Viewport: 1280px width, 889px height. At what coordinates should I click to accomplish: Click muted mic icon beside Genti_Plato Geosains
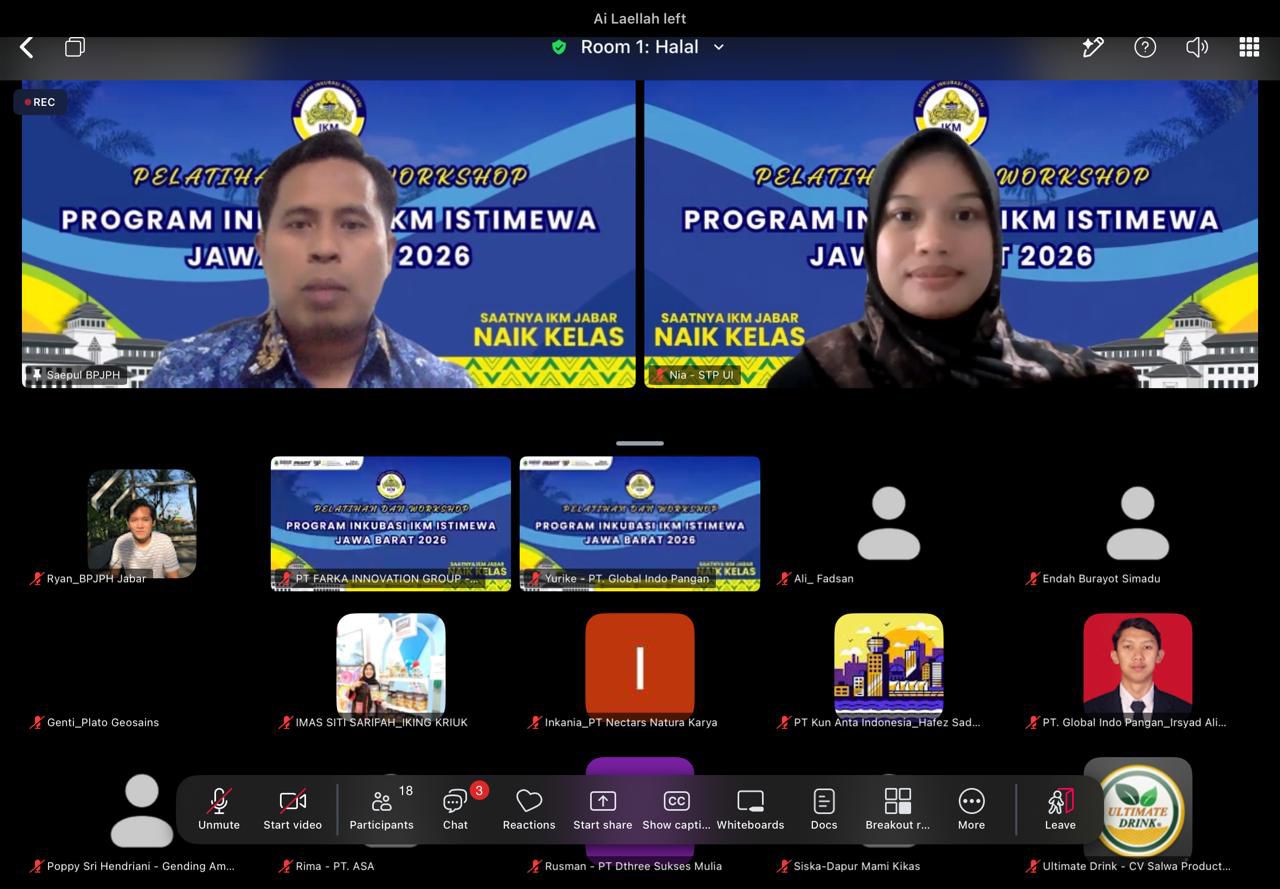pos(37,722)
